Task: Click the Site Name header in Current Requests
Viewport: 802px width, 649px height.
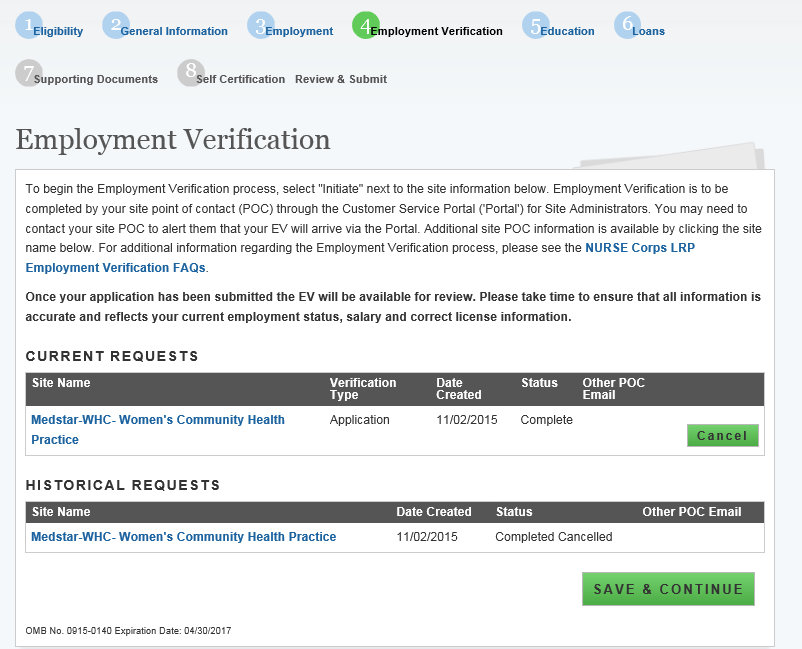Action: click(61, 383)
